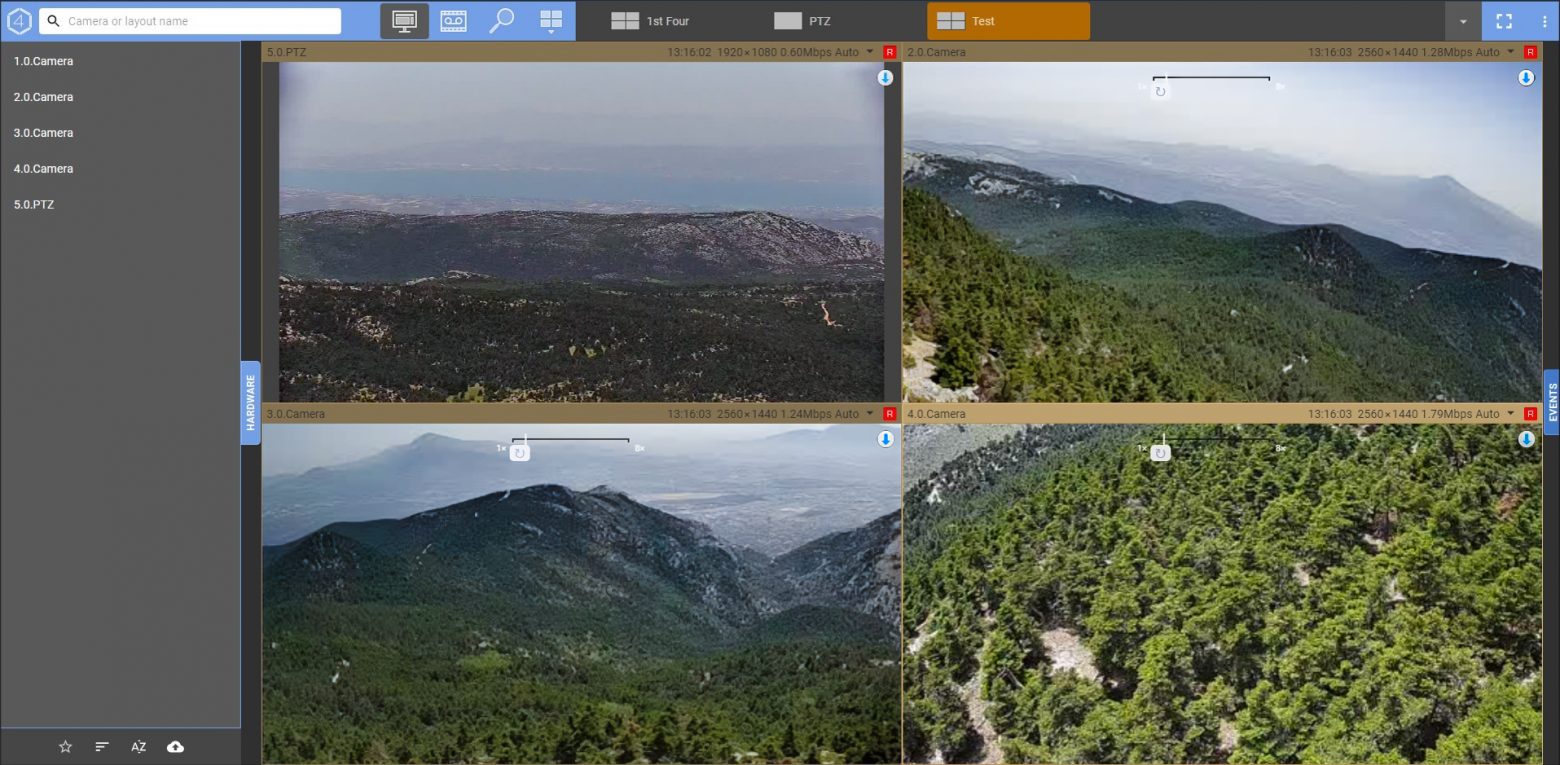Screen dimensions: 1560x765
Task: Expand the HARDWARE side panel
Action: click(250, 403)
